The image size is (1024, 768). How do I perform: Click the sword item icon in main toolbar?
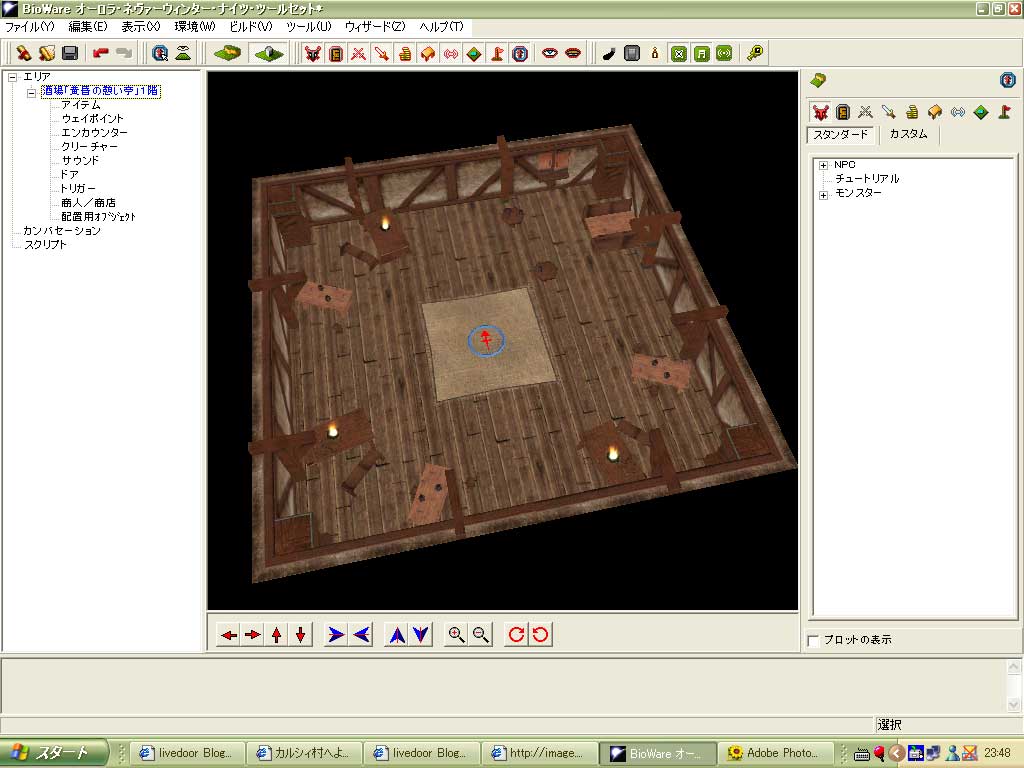pos(382,53)
